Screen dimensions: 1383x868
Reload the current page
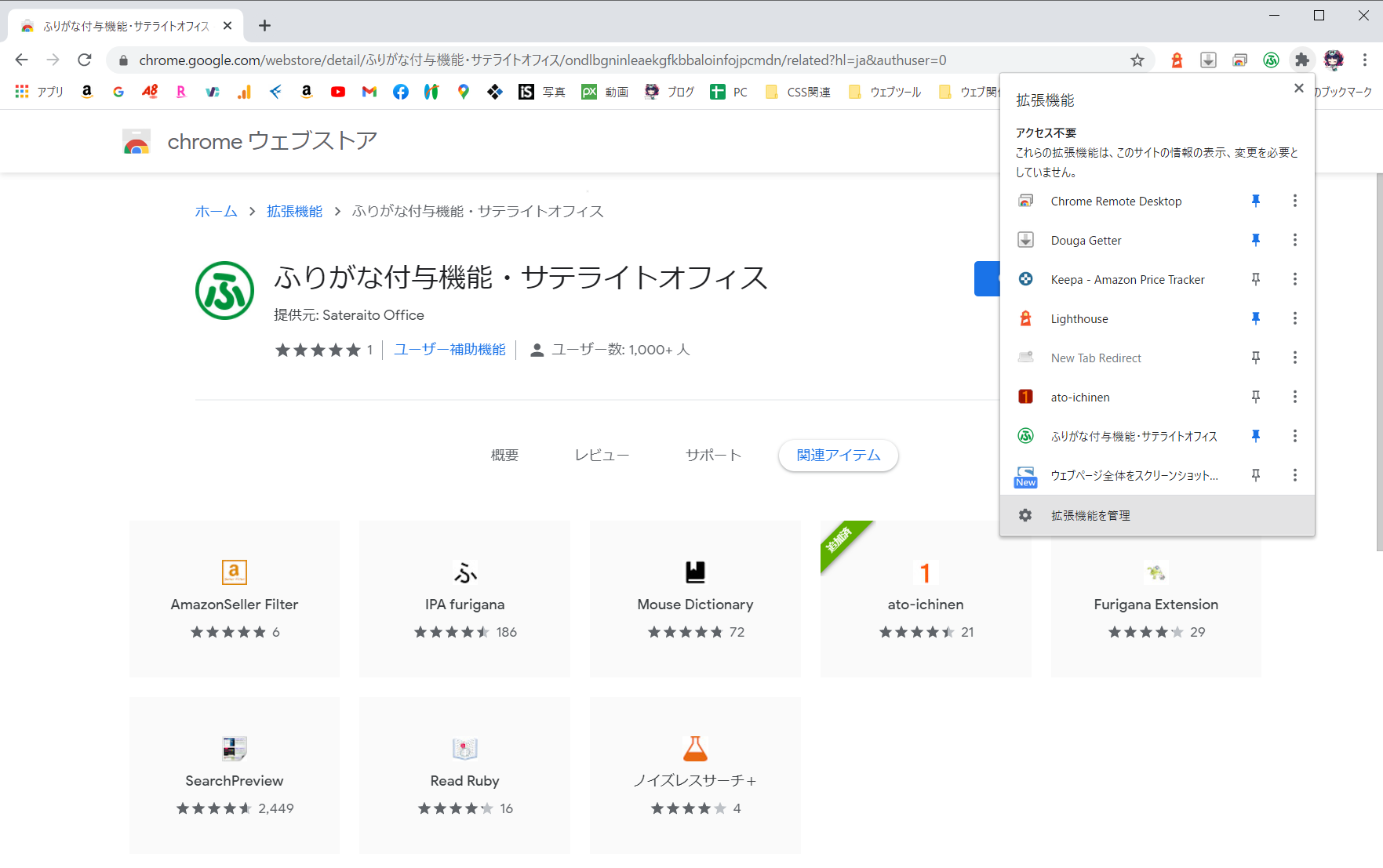point(85,60)
